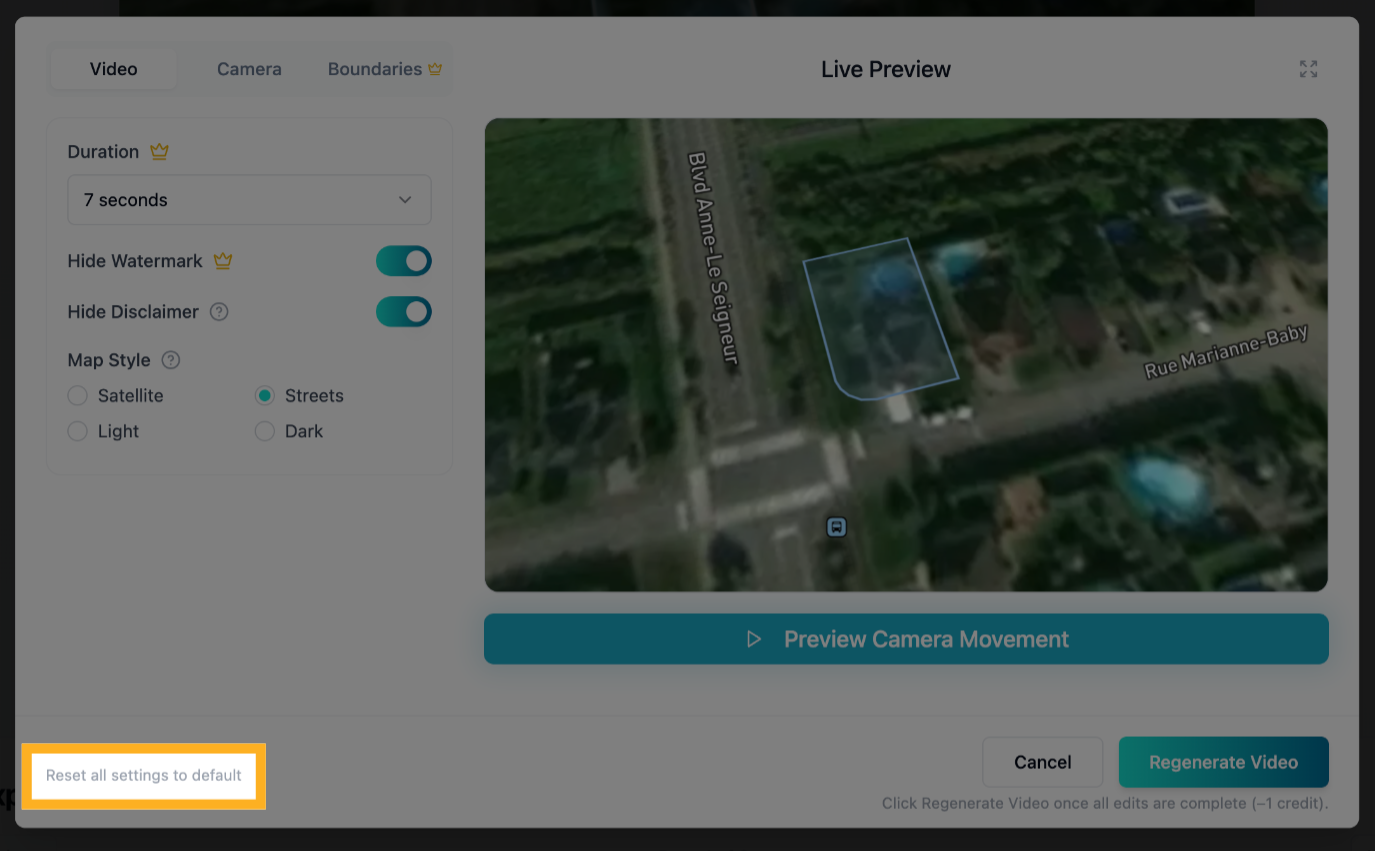
Task: Reset all settings to default
Action: click(x=144, y=775)
